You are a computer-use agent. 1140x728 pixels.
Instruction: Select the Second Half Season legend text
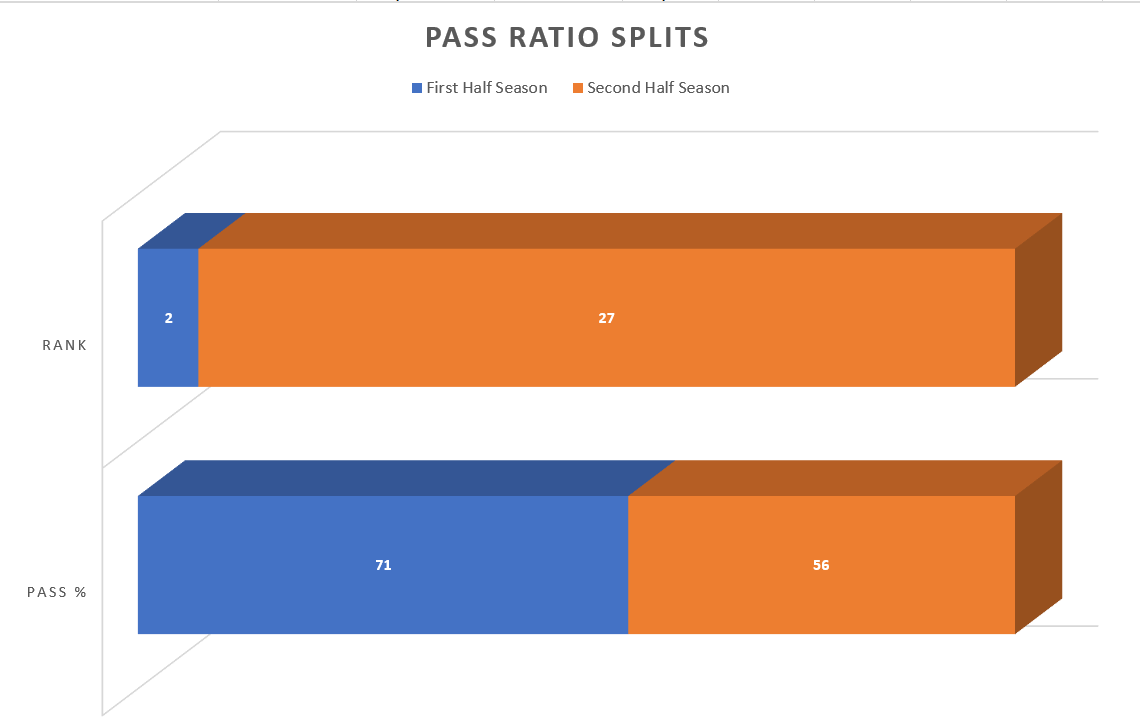pyautogui.click(x=658, y=88)
